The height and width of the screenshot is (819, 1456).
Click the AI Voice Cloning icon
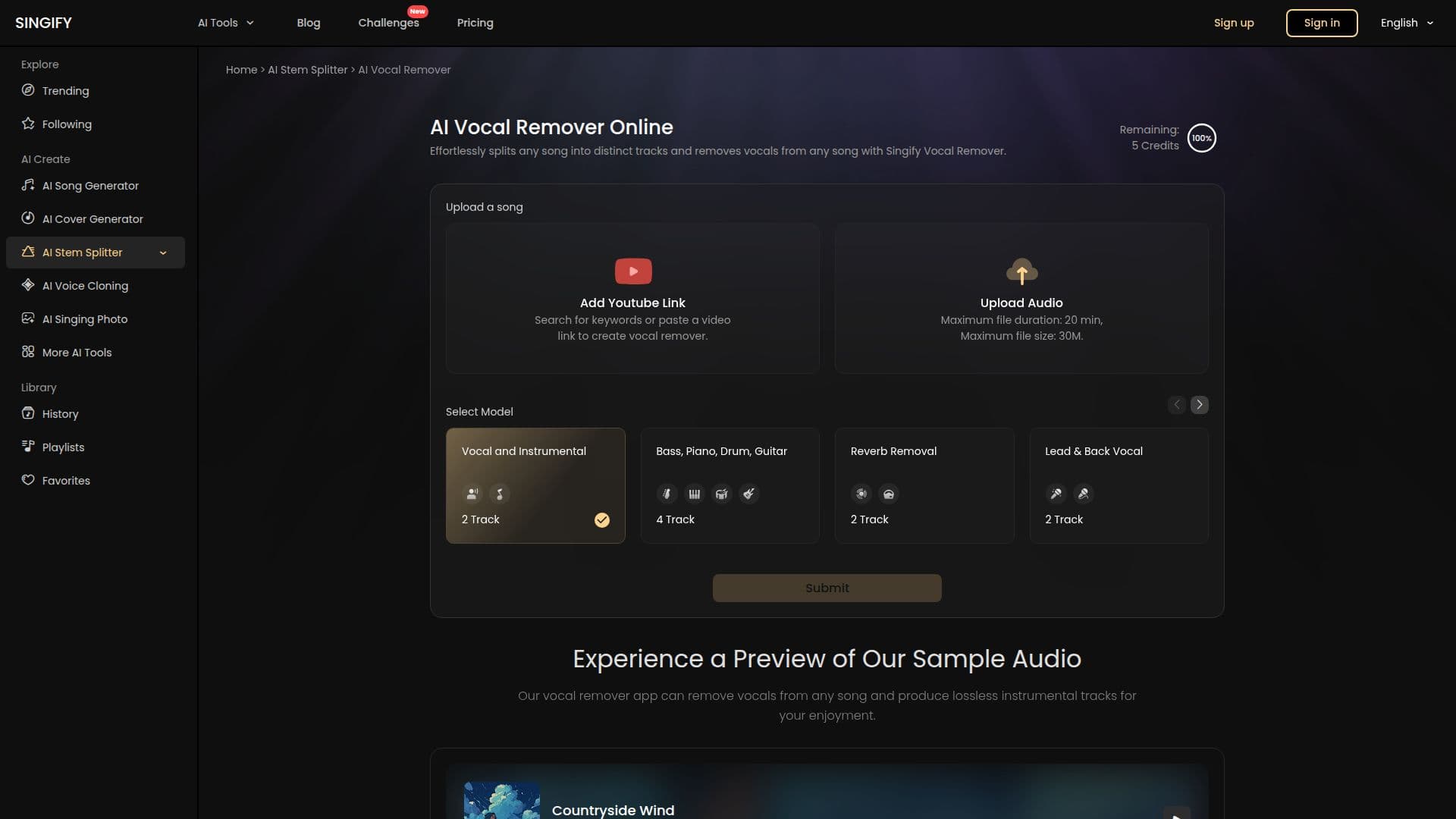pyautogui.click(x=28, y=285)
